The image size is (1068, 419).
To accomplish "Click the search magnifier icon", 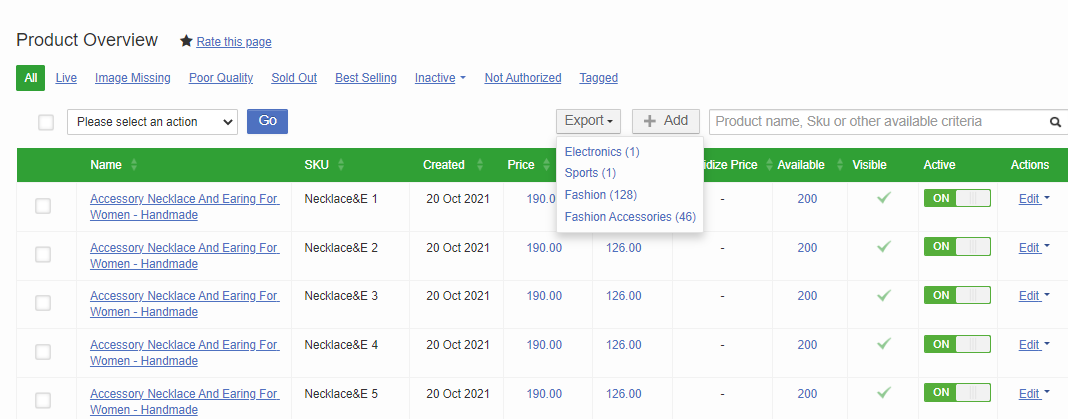I will (x=1054, y=122).
